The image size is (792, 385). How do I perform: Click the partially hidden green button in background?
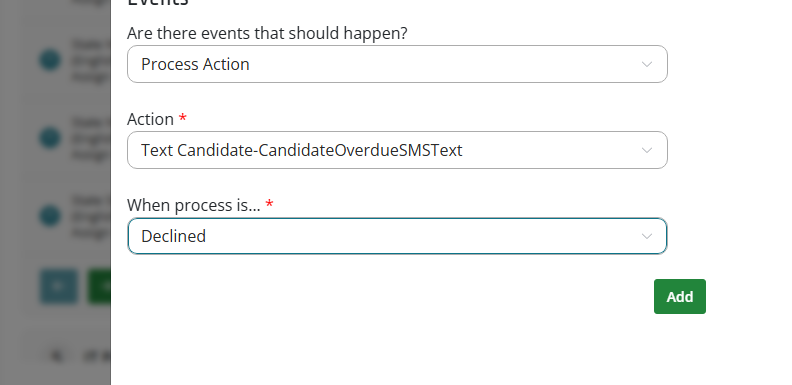pos(100,286)
